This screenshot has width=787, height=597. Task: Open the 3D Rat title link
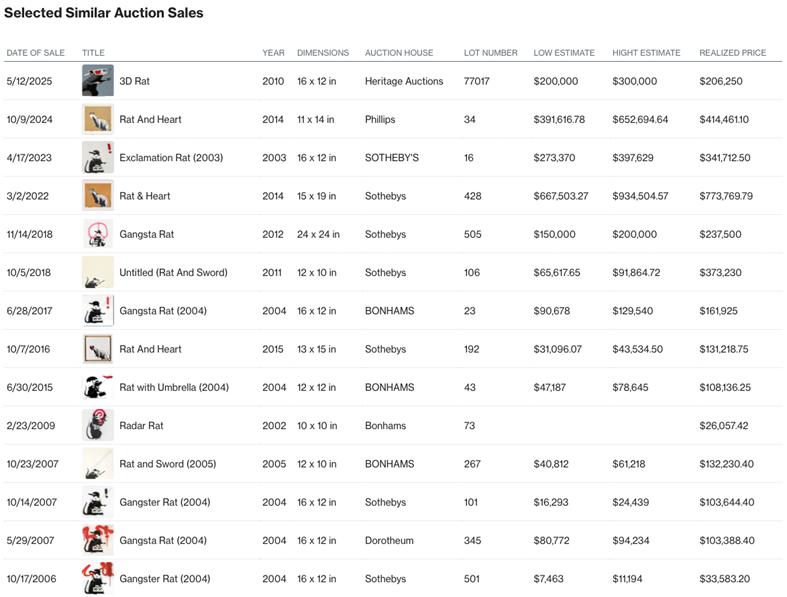click(135, 81)
